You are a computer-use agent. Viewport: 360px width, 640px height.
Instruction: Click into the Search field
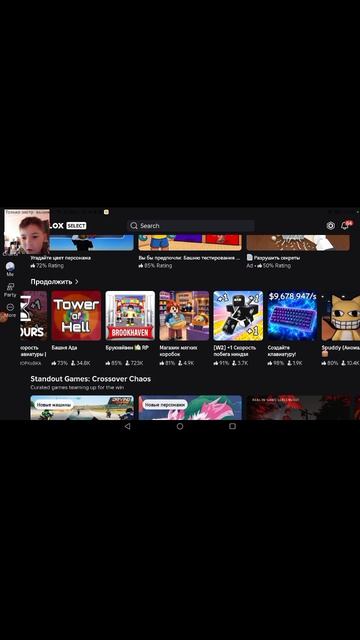click(190, 226)
